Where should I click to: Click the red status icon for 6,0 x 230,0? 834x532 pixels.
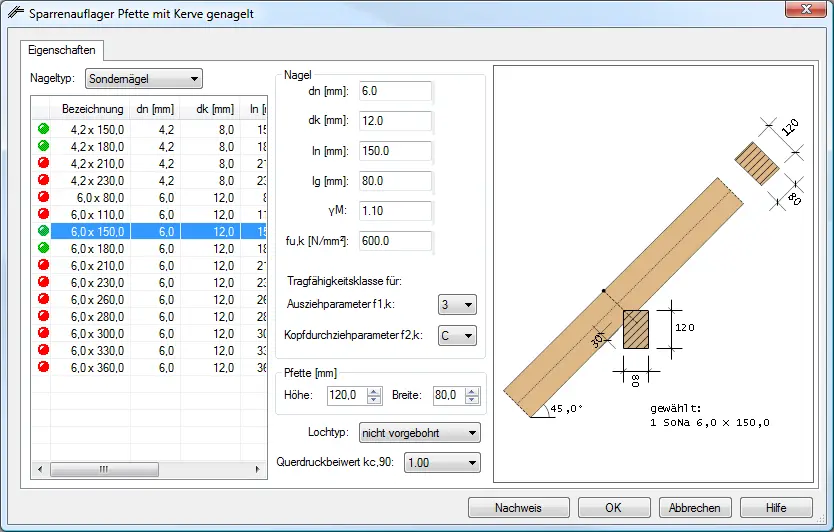coord(44,282)
